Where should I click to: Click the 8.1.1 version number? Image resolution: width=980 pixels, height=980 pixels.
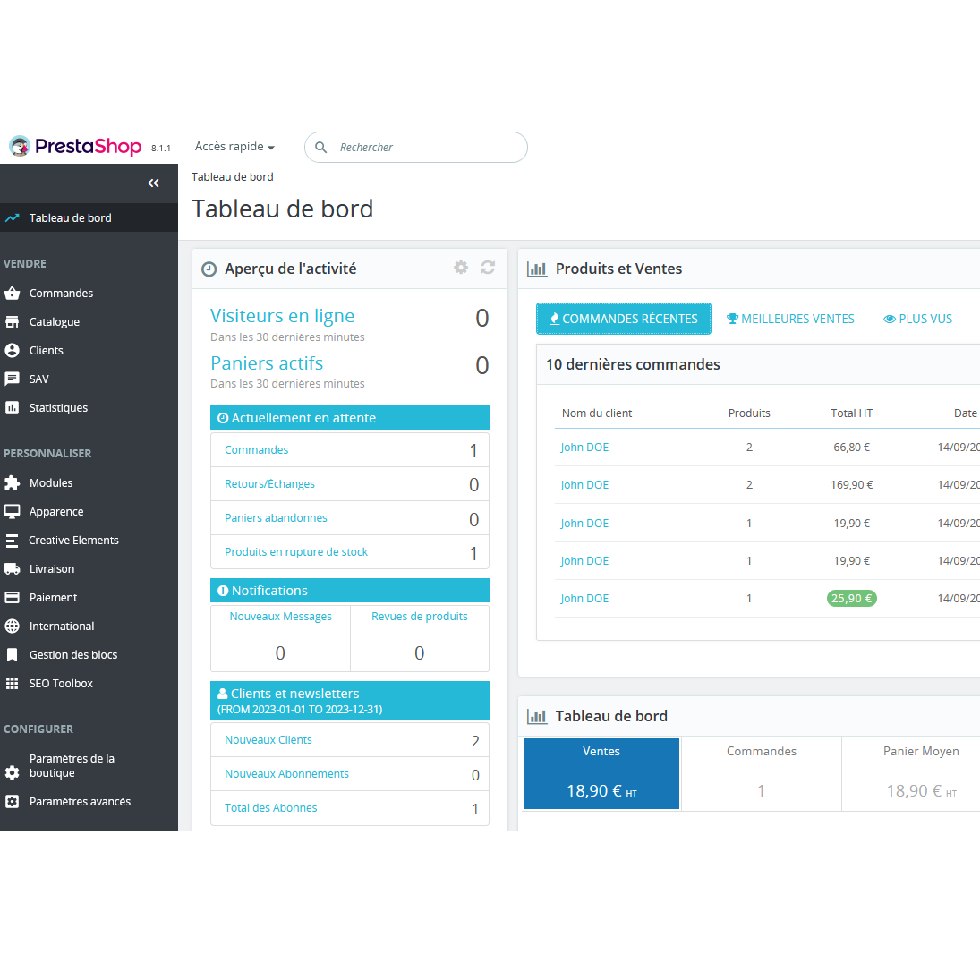tap(161, 148)
